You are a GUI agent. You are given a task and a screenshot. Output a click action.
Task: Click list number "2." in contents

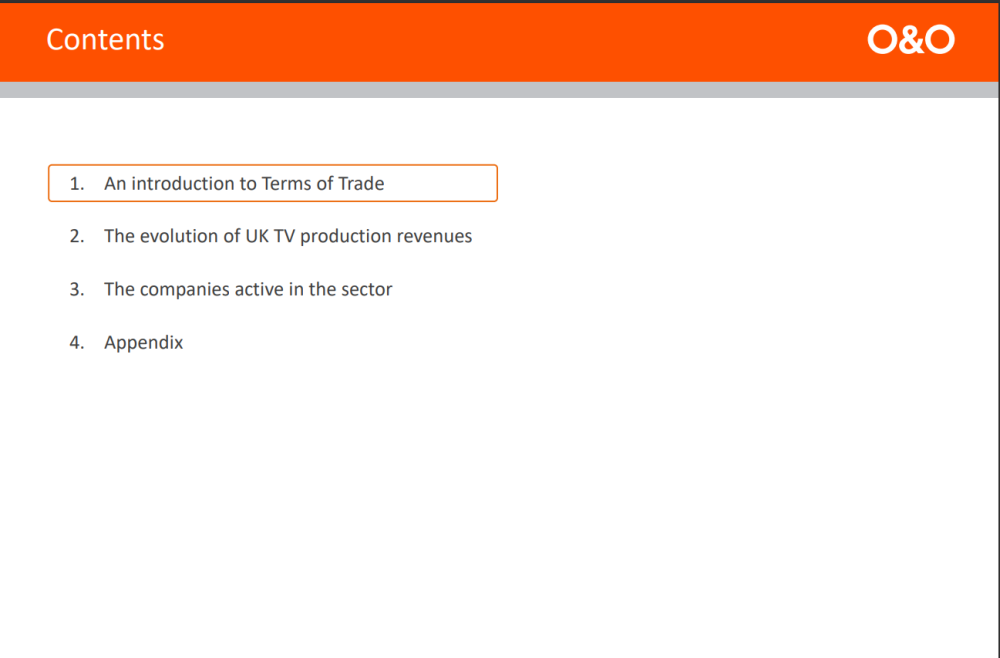pyautogui.click(x=76, y=237)
